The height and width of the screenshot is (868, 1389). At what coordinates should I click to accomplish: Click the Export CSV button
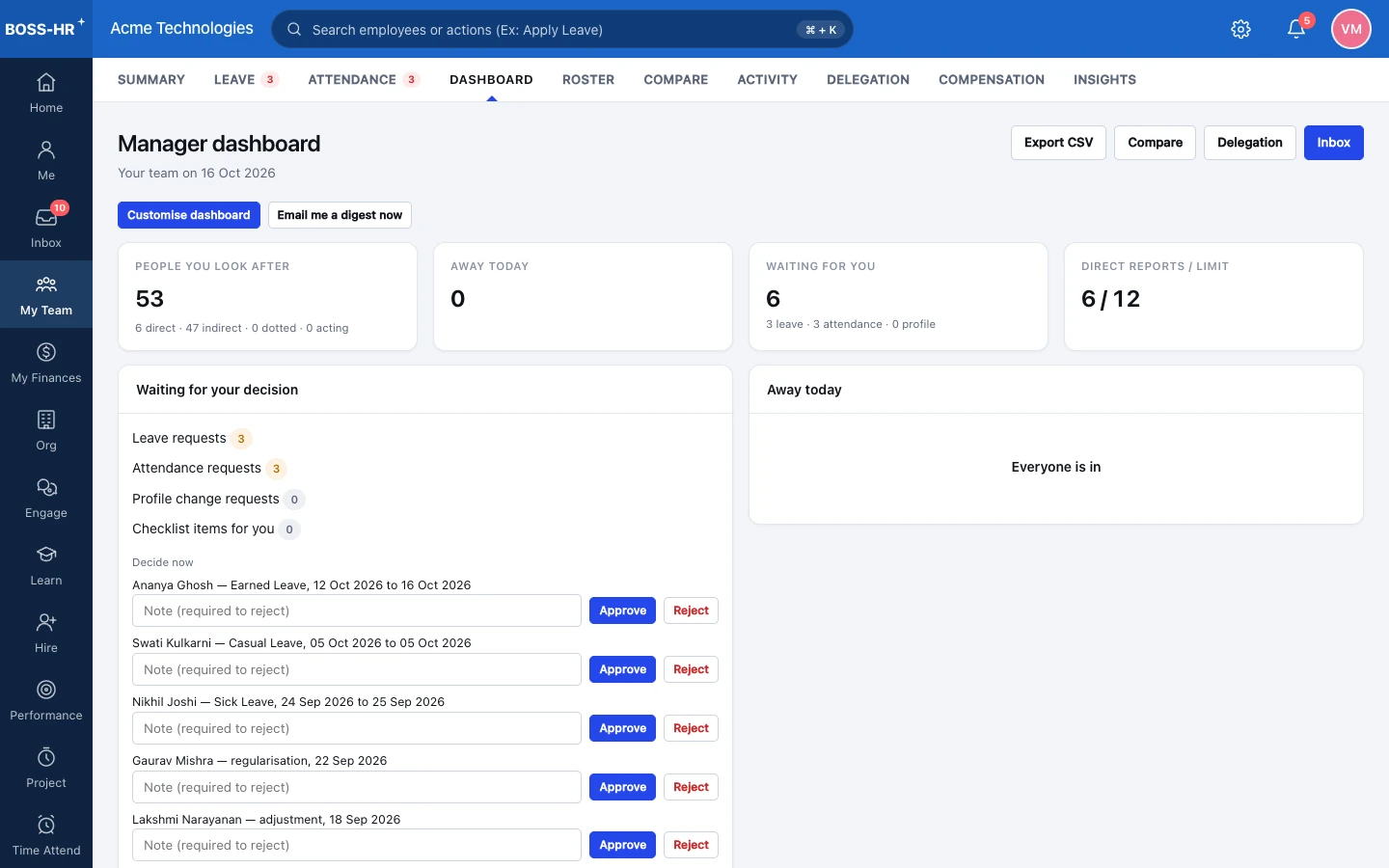click(x=1058, y=143)
